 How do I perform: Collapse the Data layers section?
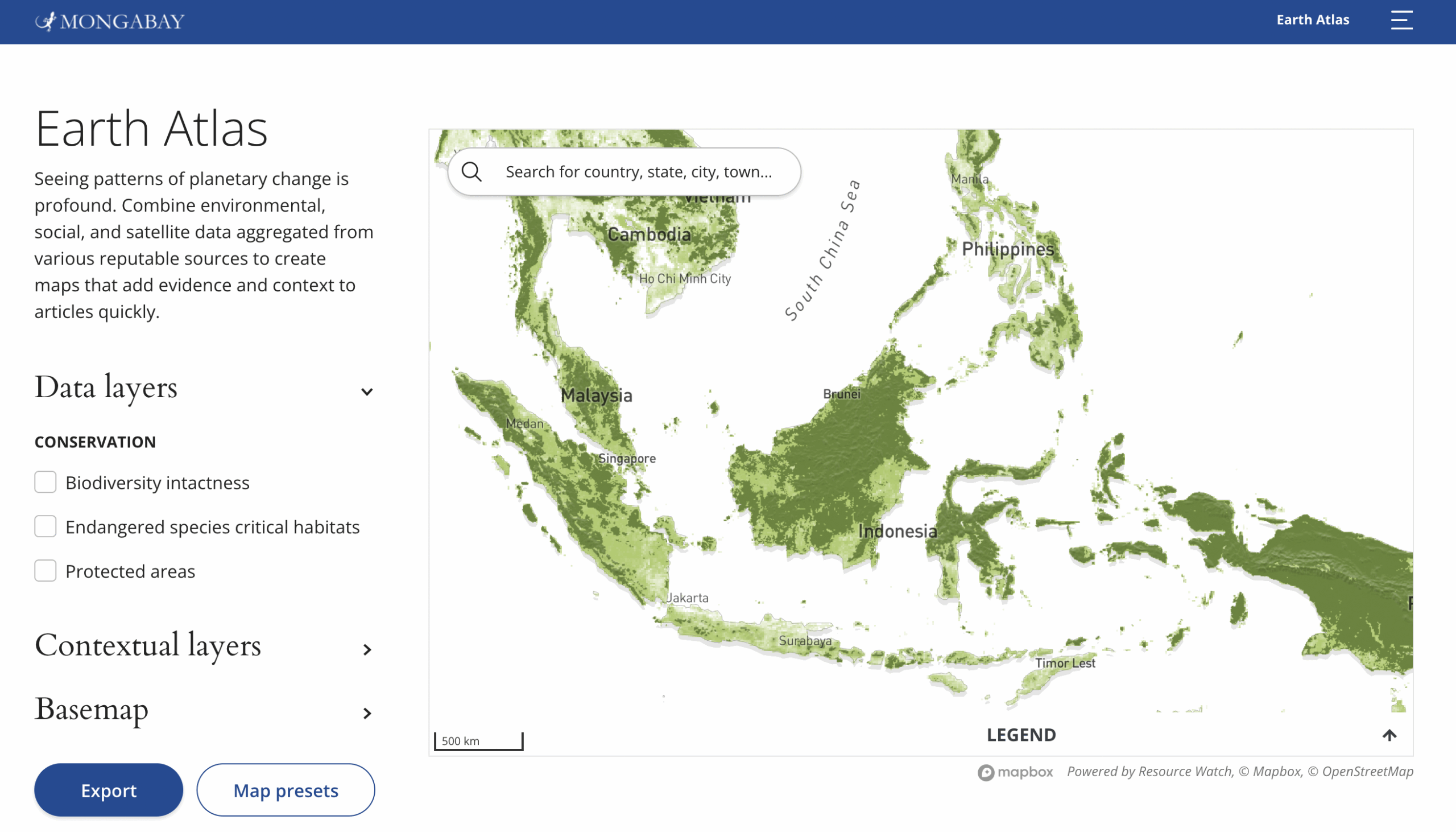click(x=367, y=392)
